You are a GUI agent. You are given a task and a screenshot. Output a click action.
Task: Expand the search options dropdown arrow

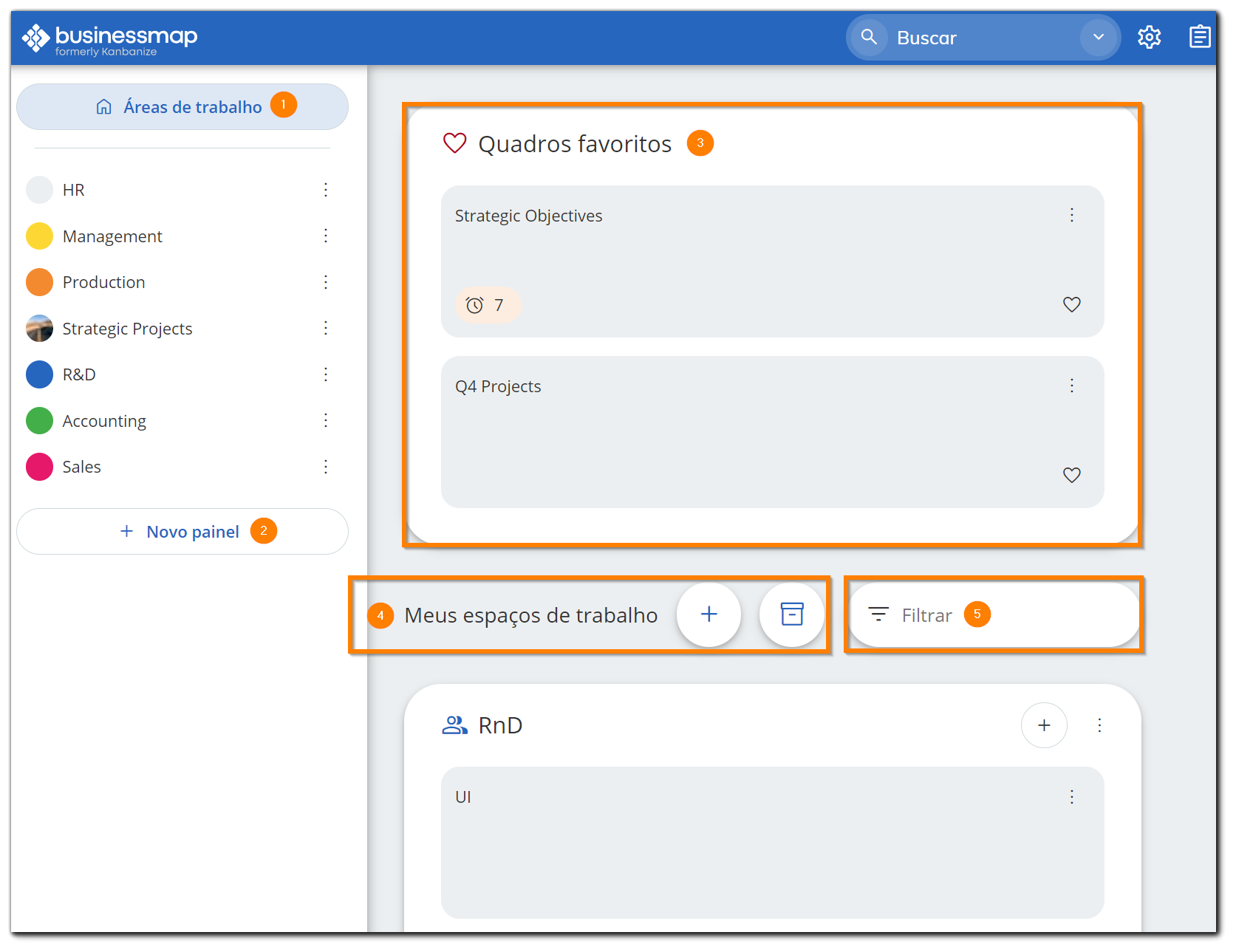tap(1098, 37)
